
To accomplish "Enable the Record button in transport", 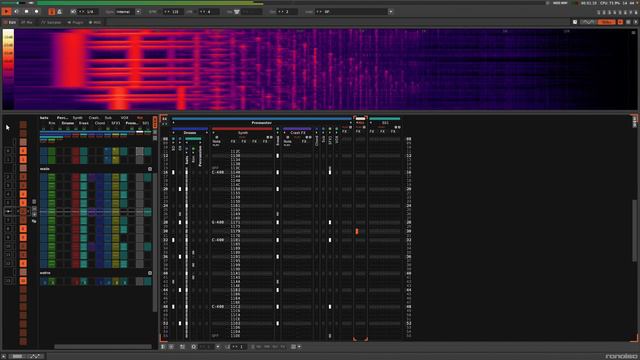I will pyautogui.click(x=36, y=11).
